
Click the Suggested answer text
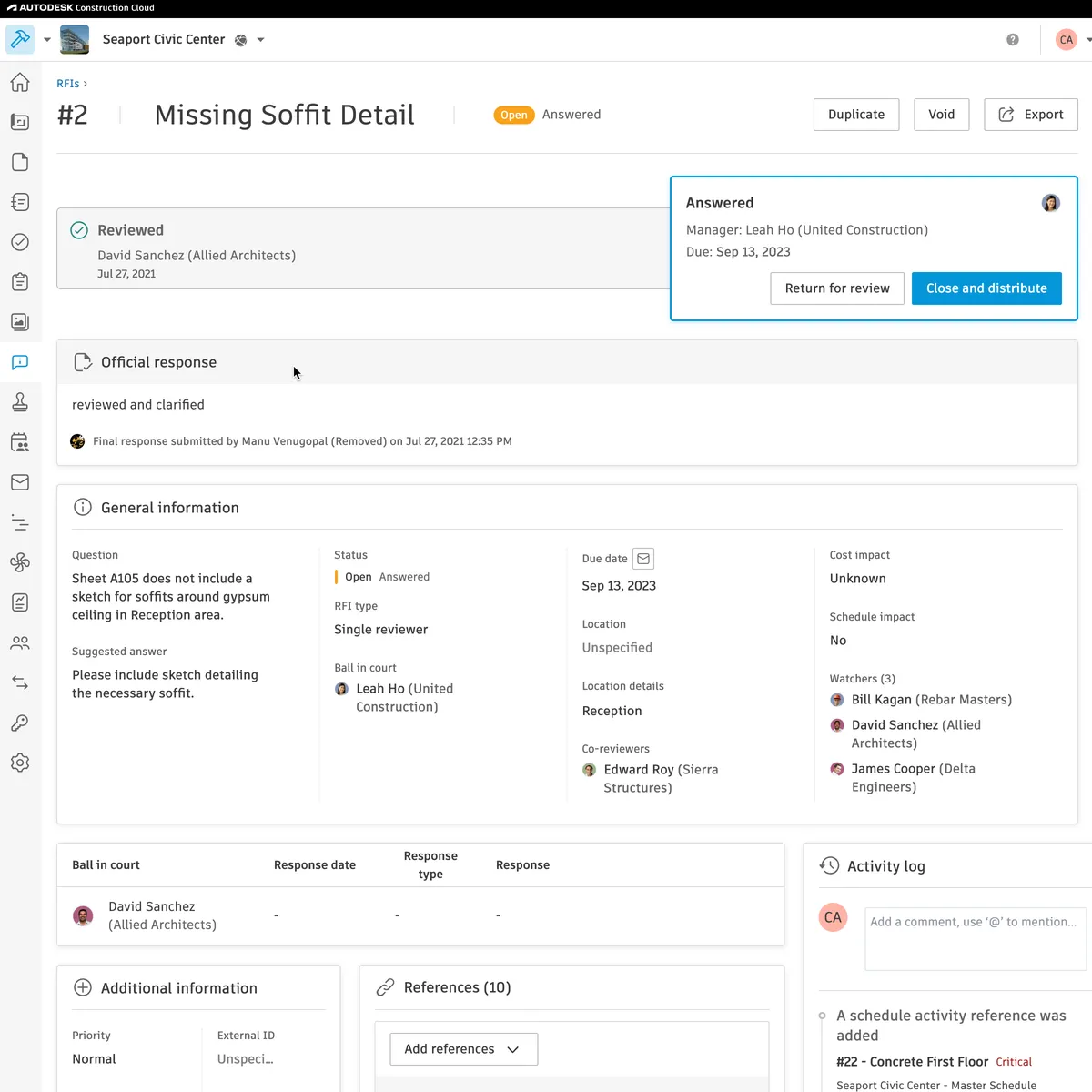[165, 684]
